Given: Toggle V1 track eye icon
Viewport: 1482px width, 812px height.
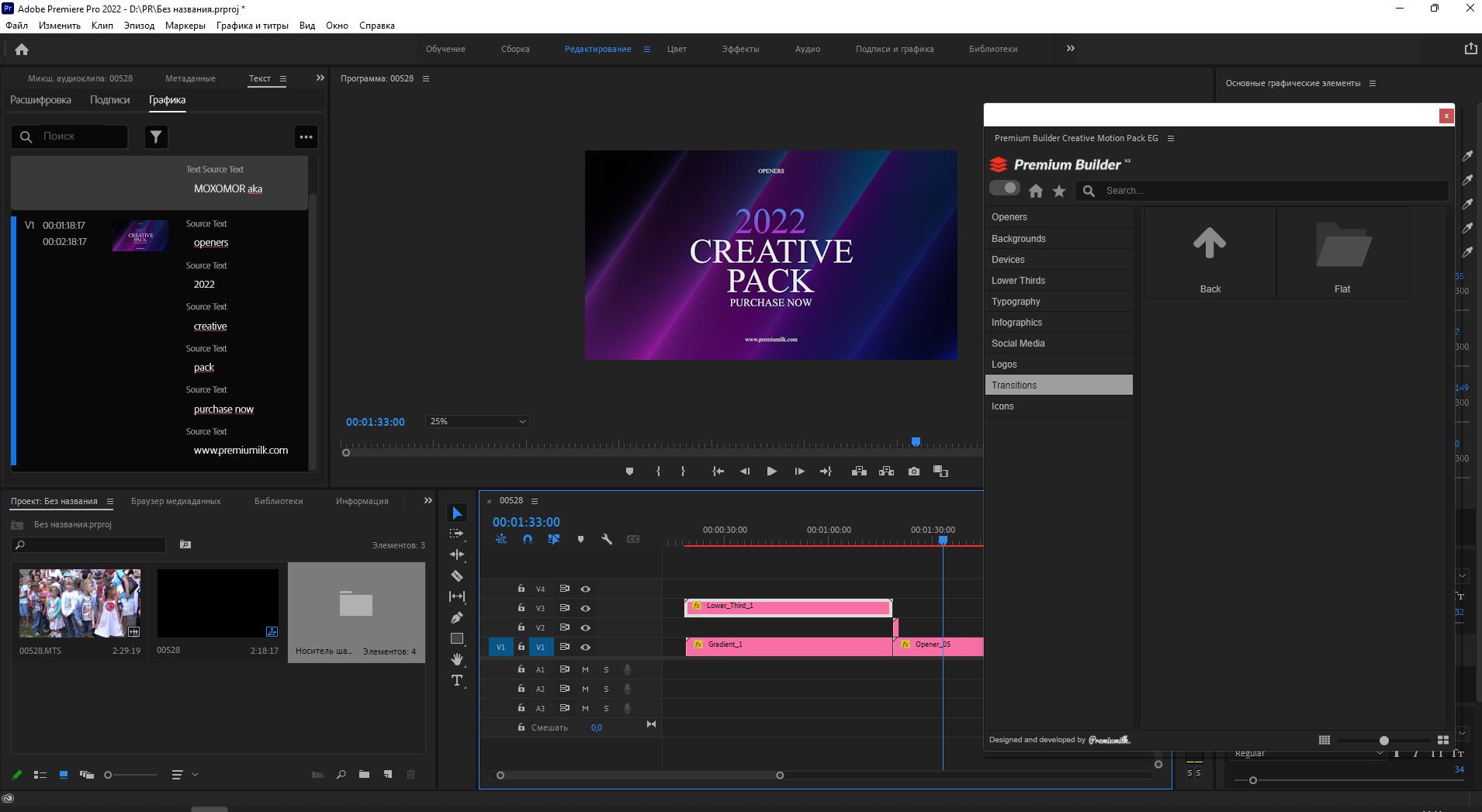Looking at the screenshot, I should point(586,647).
